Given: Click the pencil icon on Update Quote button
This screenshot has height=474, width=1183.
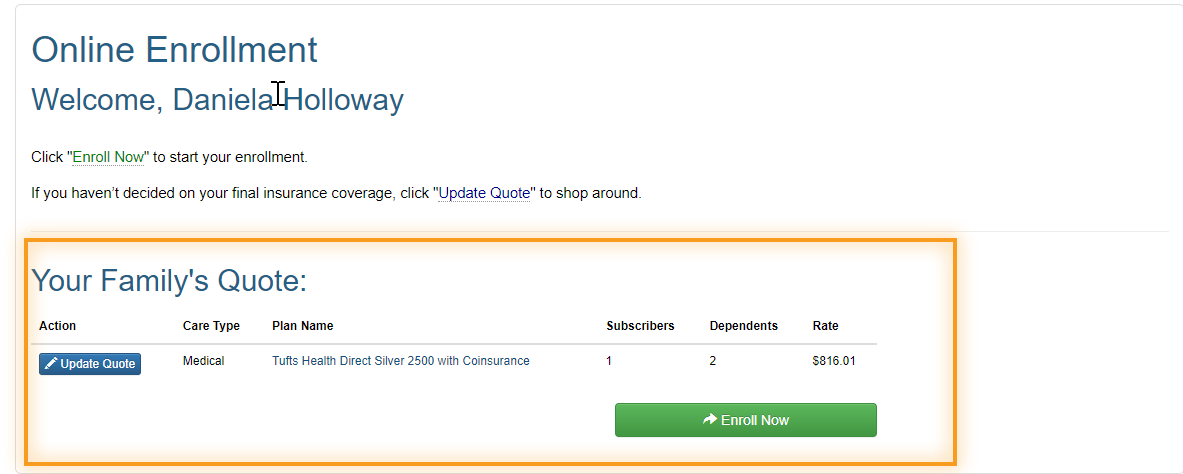Looking at the screenshot, I should point(51,364).
